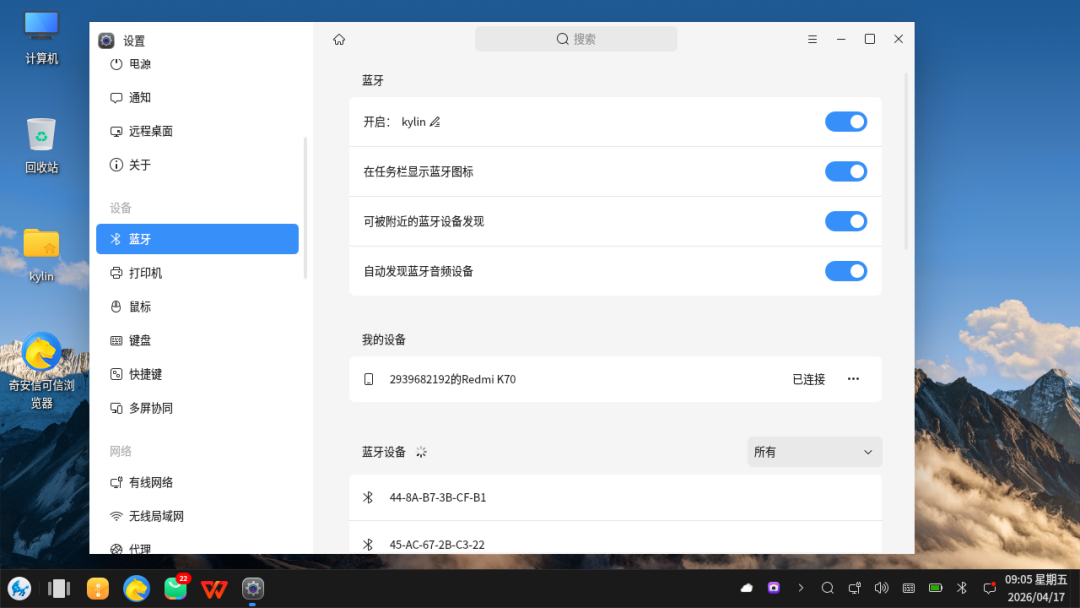Click Bluetooth icon for 45-AC-67-2B-C3-22
The height and width of the screenshot is (608, 1080).
point(368,545)
